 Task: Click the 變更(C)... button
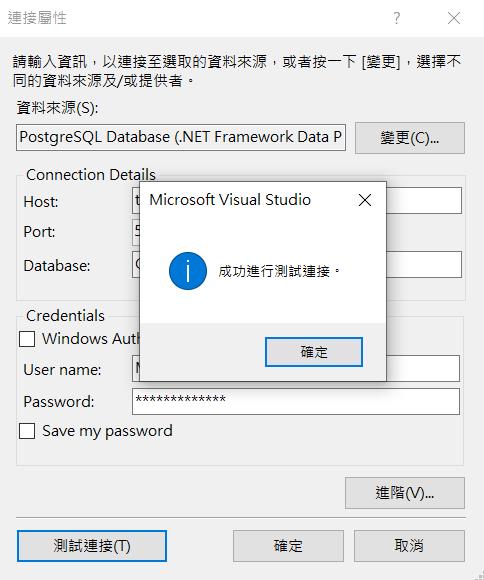[x=410, y=138]
